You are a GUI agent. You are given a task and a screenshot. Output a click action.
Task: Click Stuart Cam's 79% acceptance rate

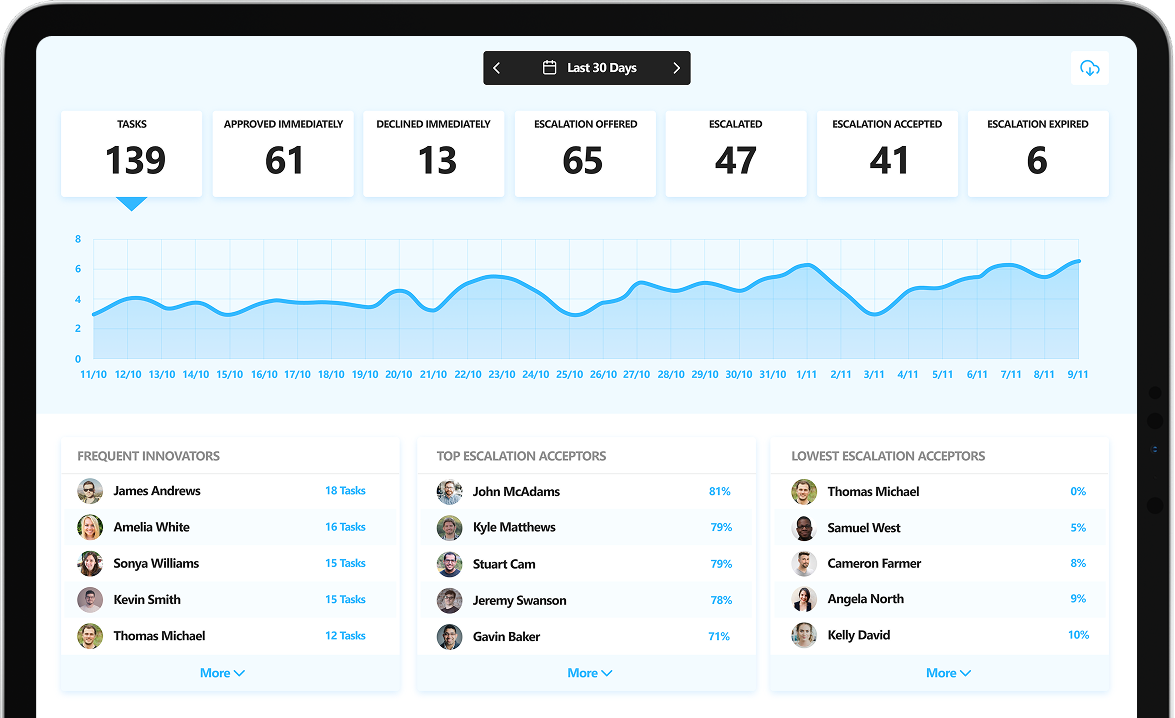click(x=721, y=564)
